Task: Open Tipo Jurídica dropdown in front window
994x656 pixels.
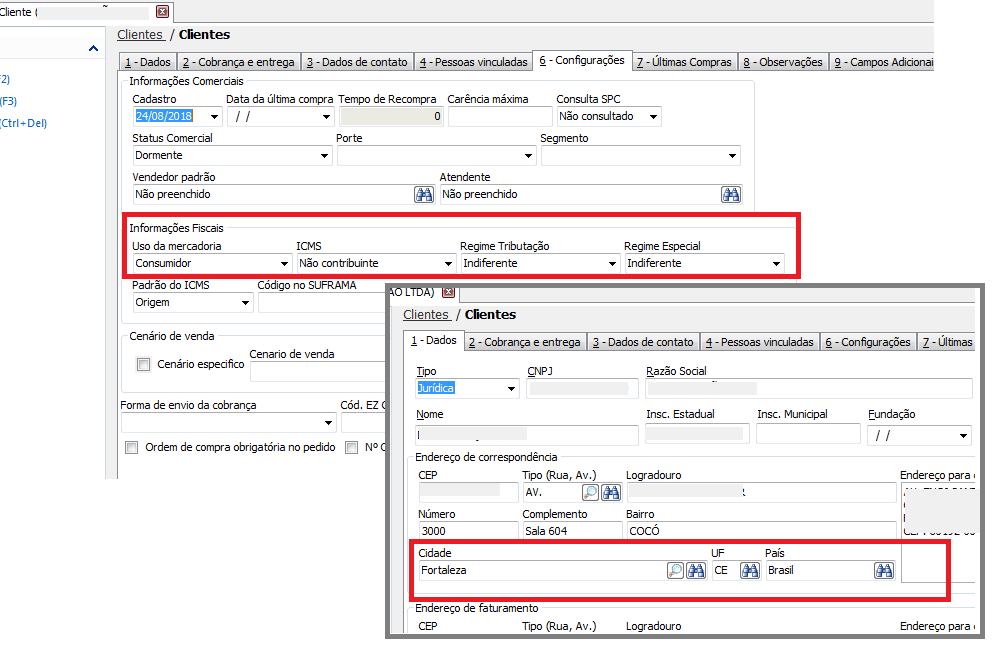Action: pyautogui.click(x=511, y=389)
